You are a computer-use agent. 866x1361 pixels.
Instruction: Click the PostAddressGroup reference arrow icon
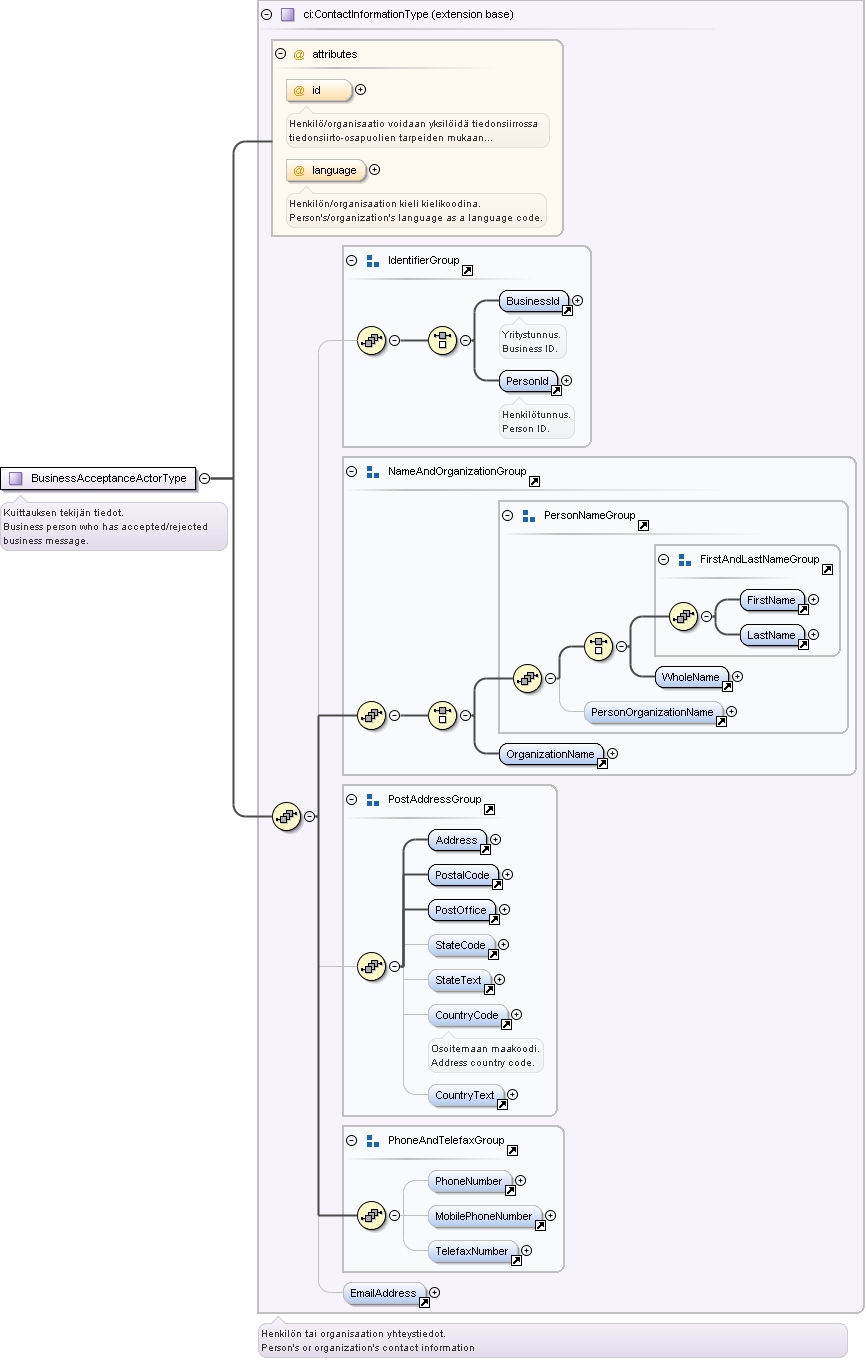[489, 810]
